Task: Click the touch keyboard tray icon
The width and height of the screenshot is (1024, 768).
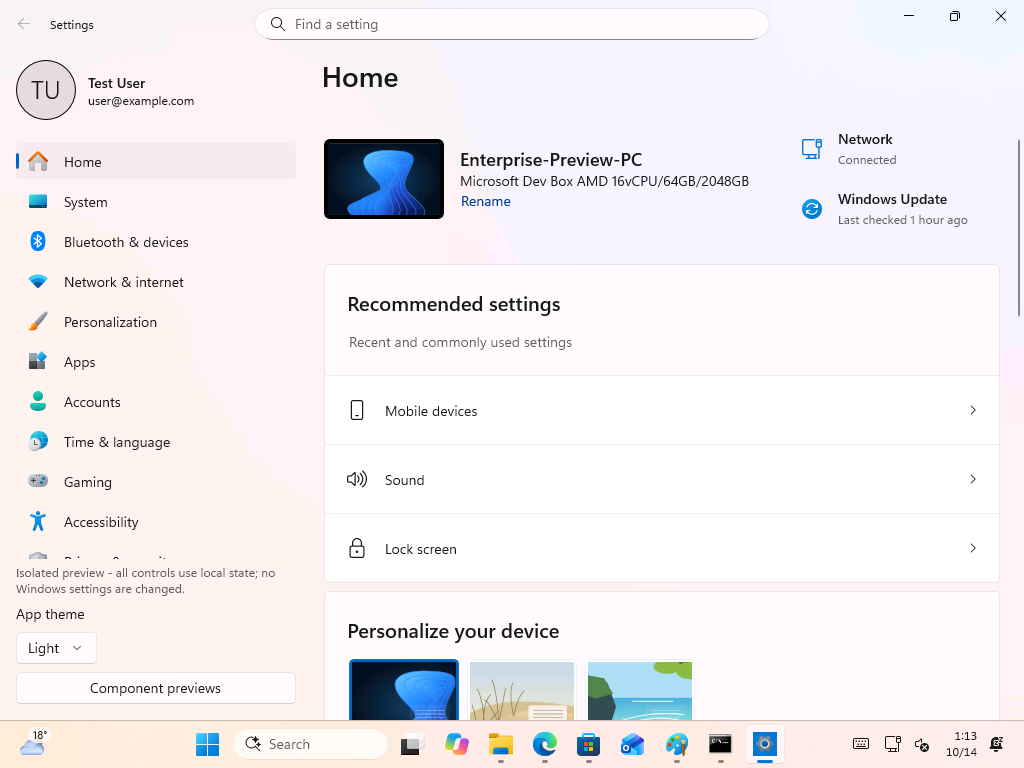Action: [x=861, y=744]
